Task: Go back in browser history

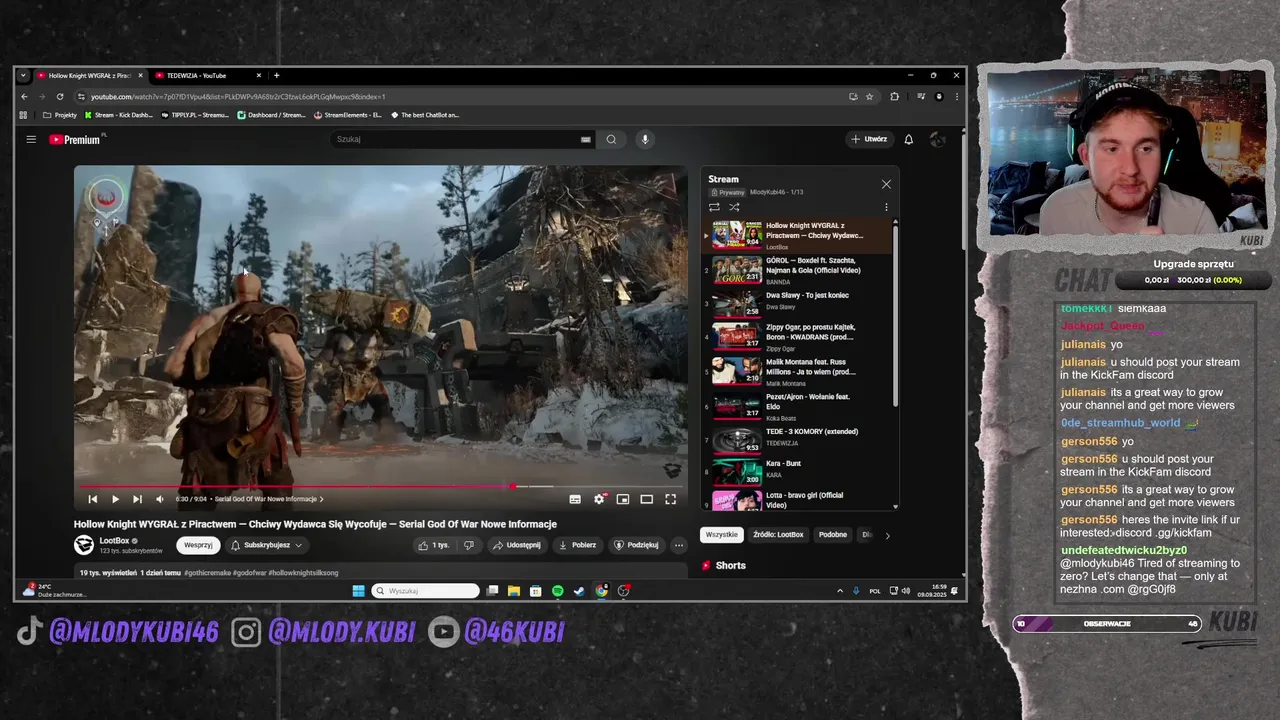Action: [x=24, y=97]
